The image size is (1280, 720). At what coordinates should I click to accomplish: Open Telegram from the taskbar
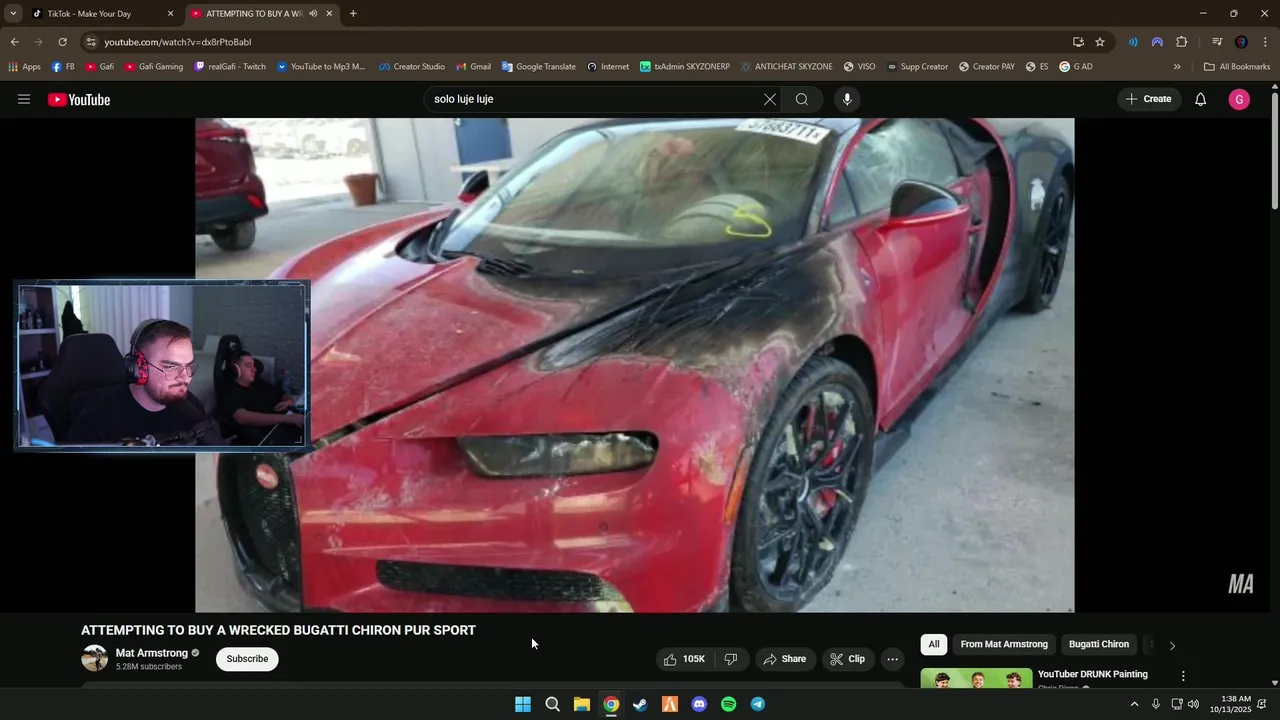point(758,704)
